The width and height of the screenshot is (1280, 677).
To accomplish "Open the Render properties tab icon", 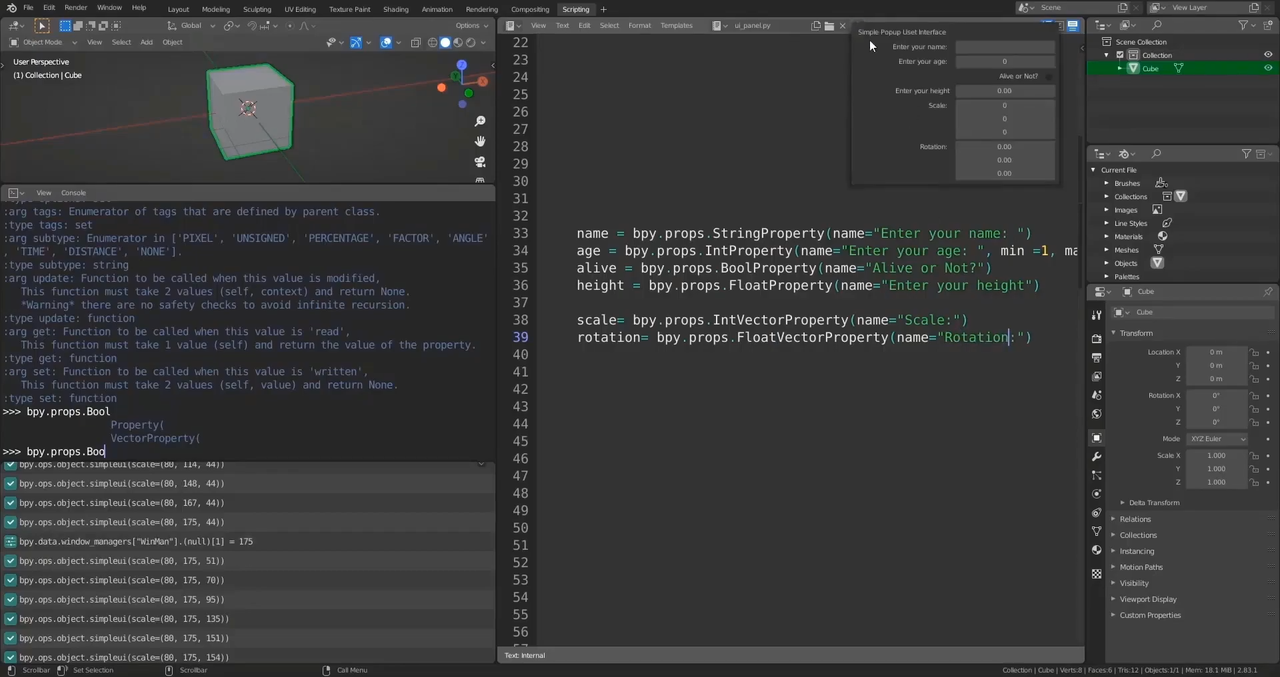I will point(1097,339).
